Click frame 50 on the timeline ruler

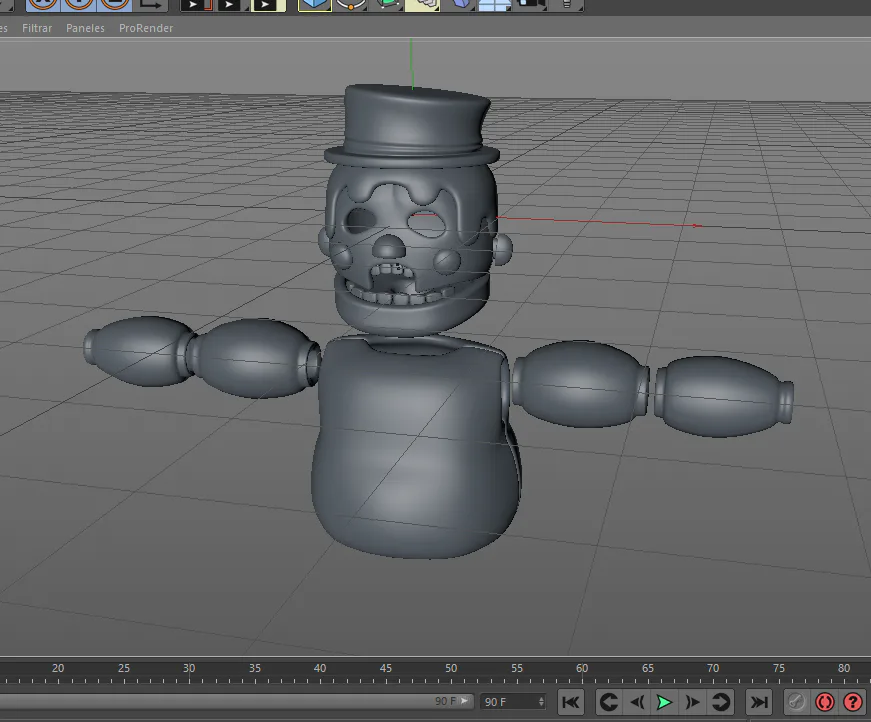451,669
